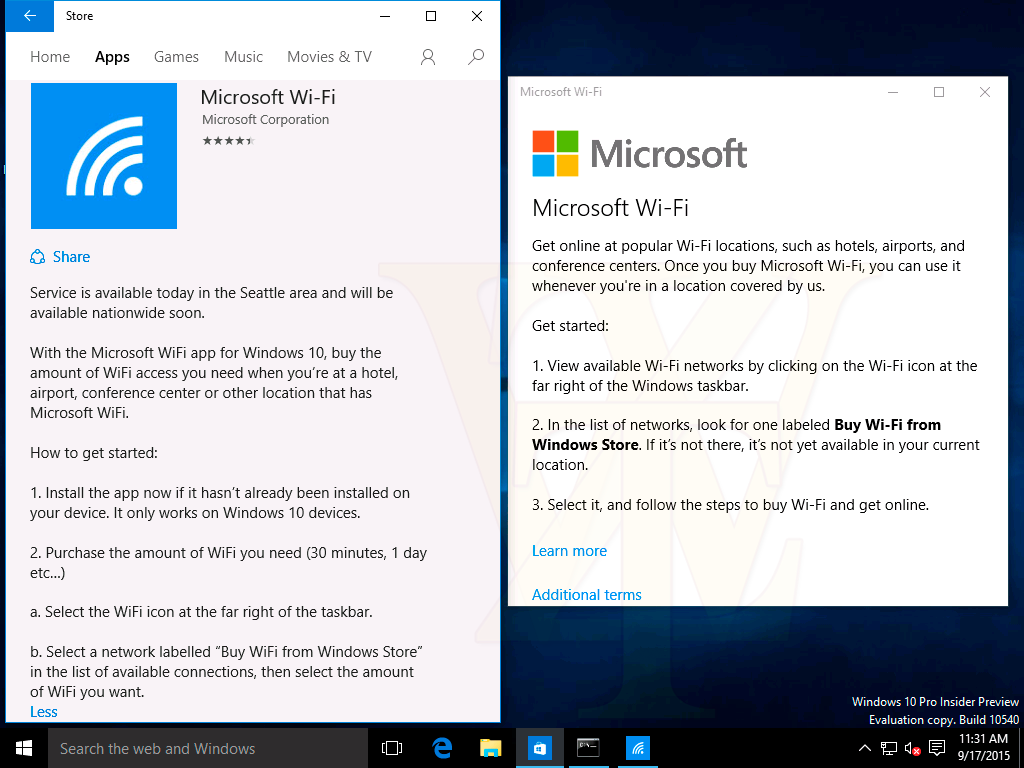The image size is (1024, 768).
Task: Open the Store account profile icon
Action: pos(428,57)
